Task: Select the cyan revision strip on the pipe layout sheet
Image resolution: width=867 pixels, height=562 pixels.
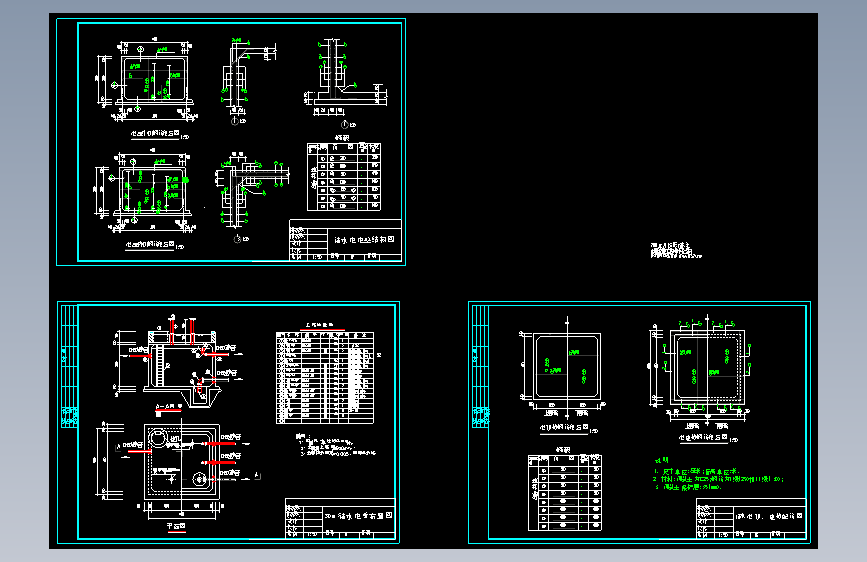Action: pyautogui.click(x=69, y=366)
